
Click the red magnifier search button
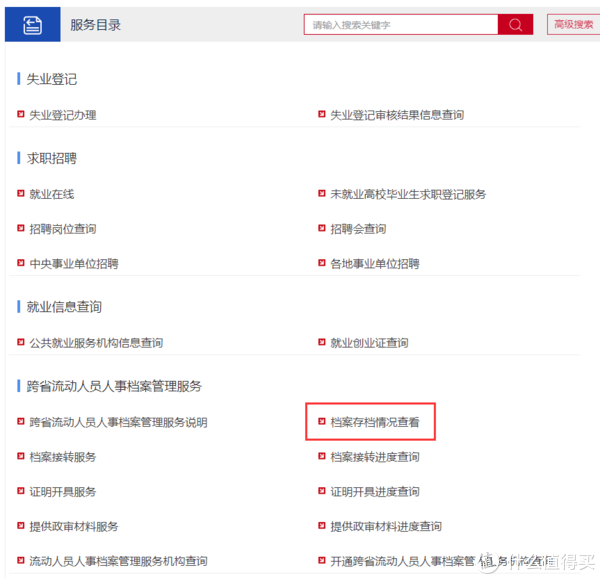tap(515, 25)
